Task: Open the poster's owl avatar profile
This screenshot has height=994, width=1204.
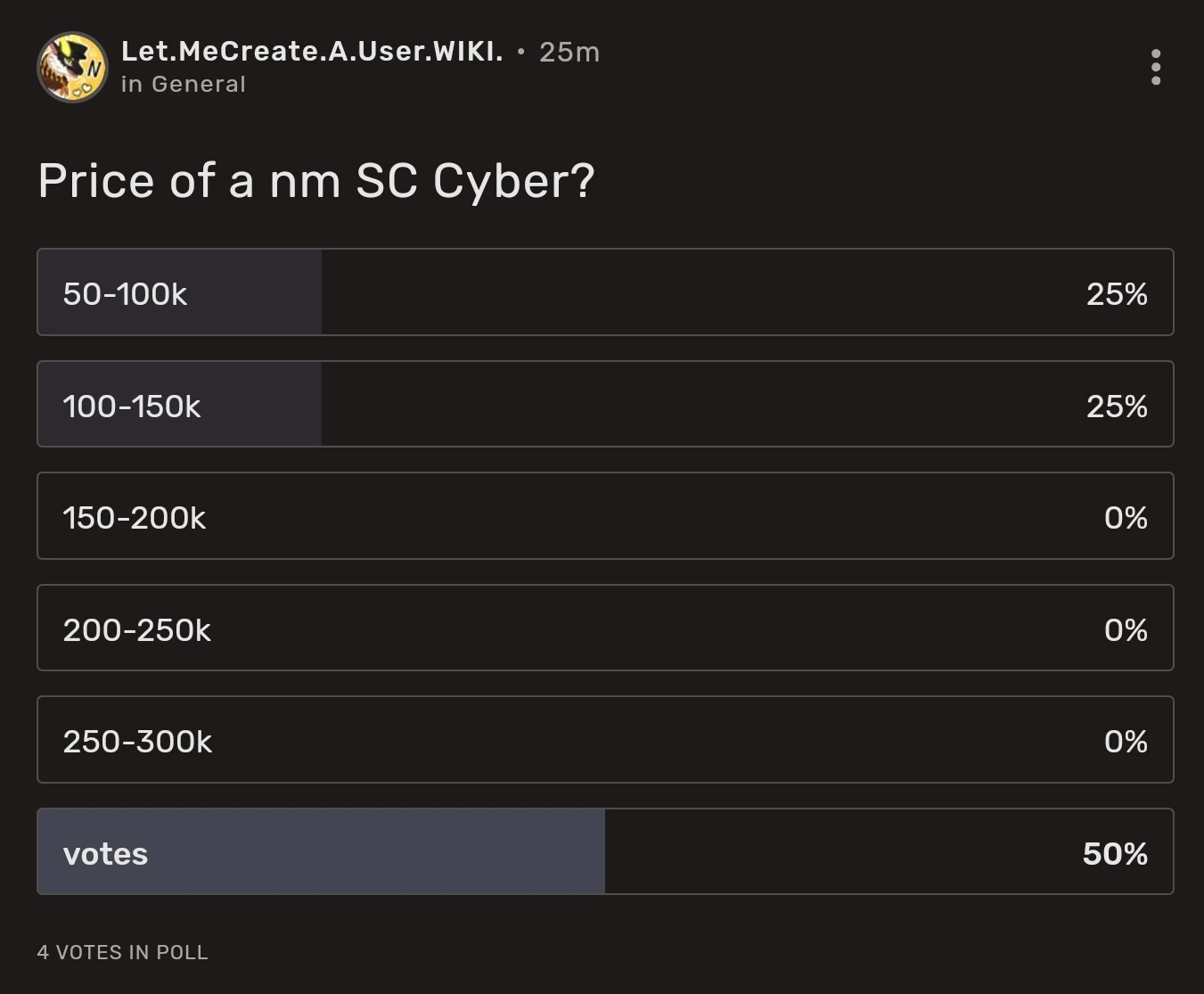Action: (72, 67)
